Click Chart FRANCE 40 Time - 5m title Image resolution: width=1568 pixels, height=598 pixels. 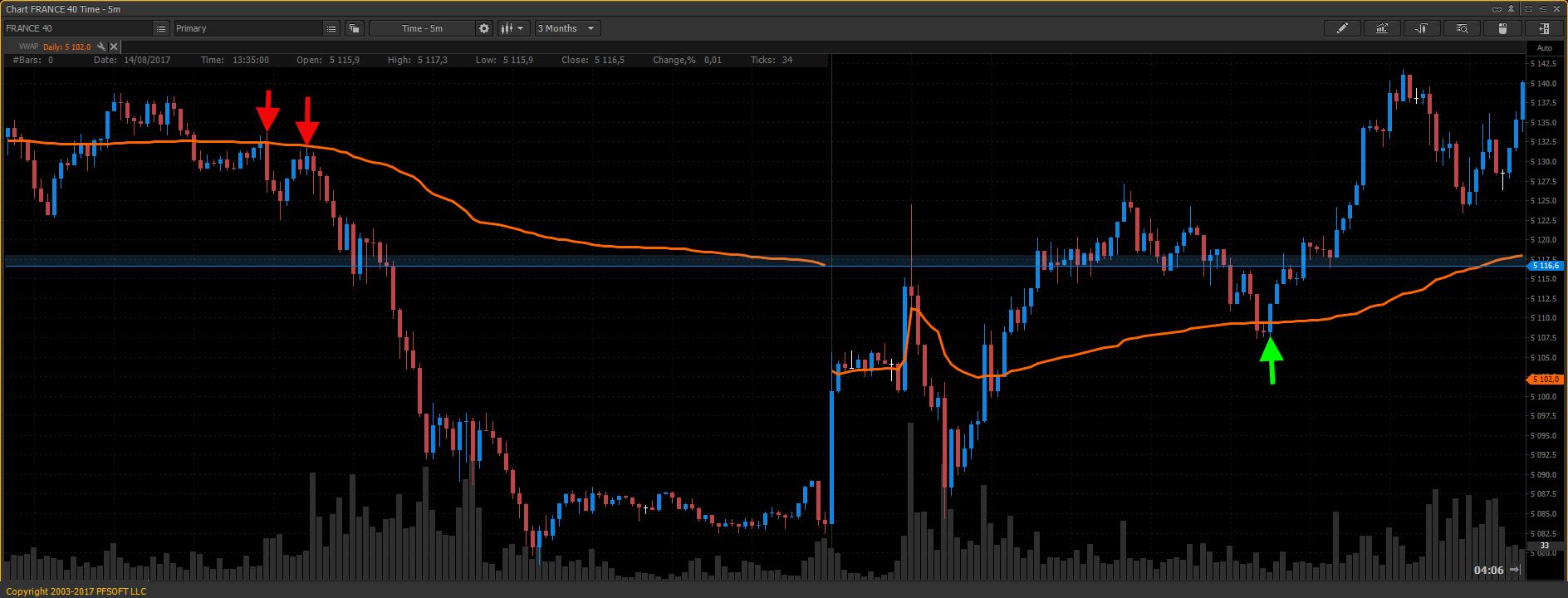(x=62, y=8)
